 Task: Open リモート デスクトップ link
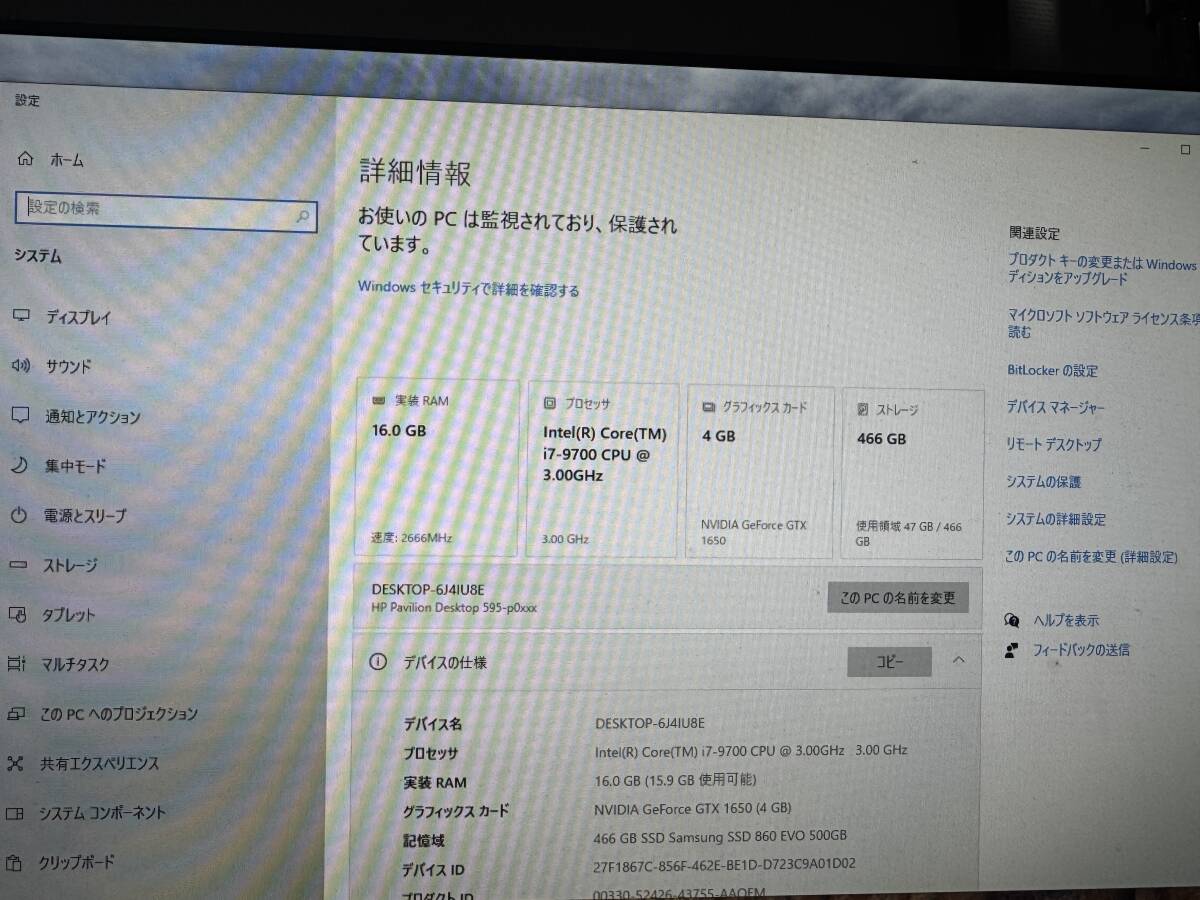pos(1054,444)
